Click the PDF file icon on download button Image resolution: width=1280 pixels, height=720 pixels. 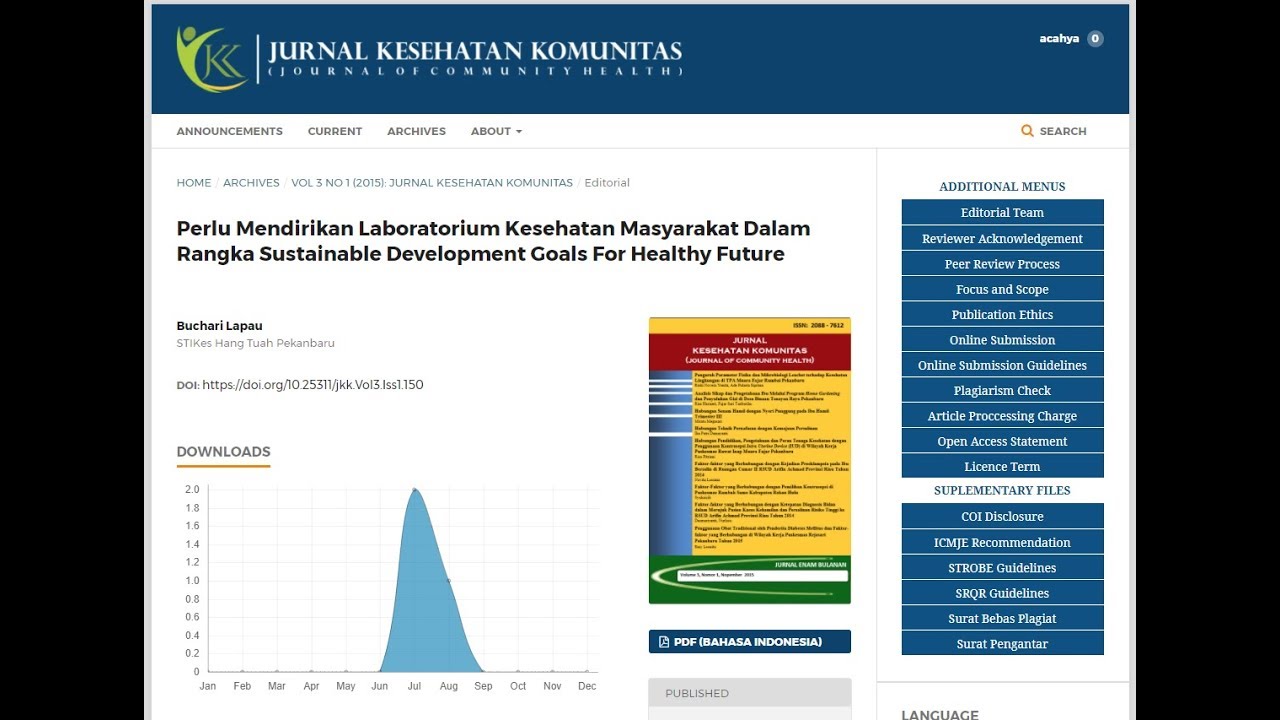(x=664, y=642)
